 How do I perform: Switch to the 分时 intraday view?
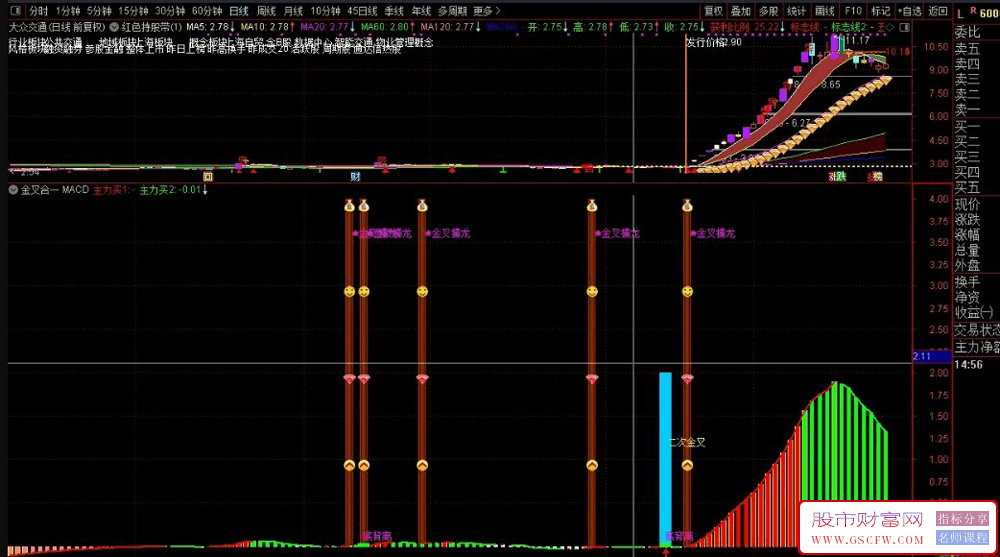[38, 11]
